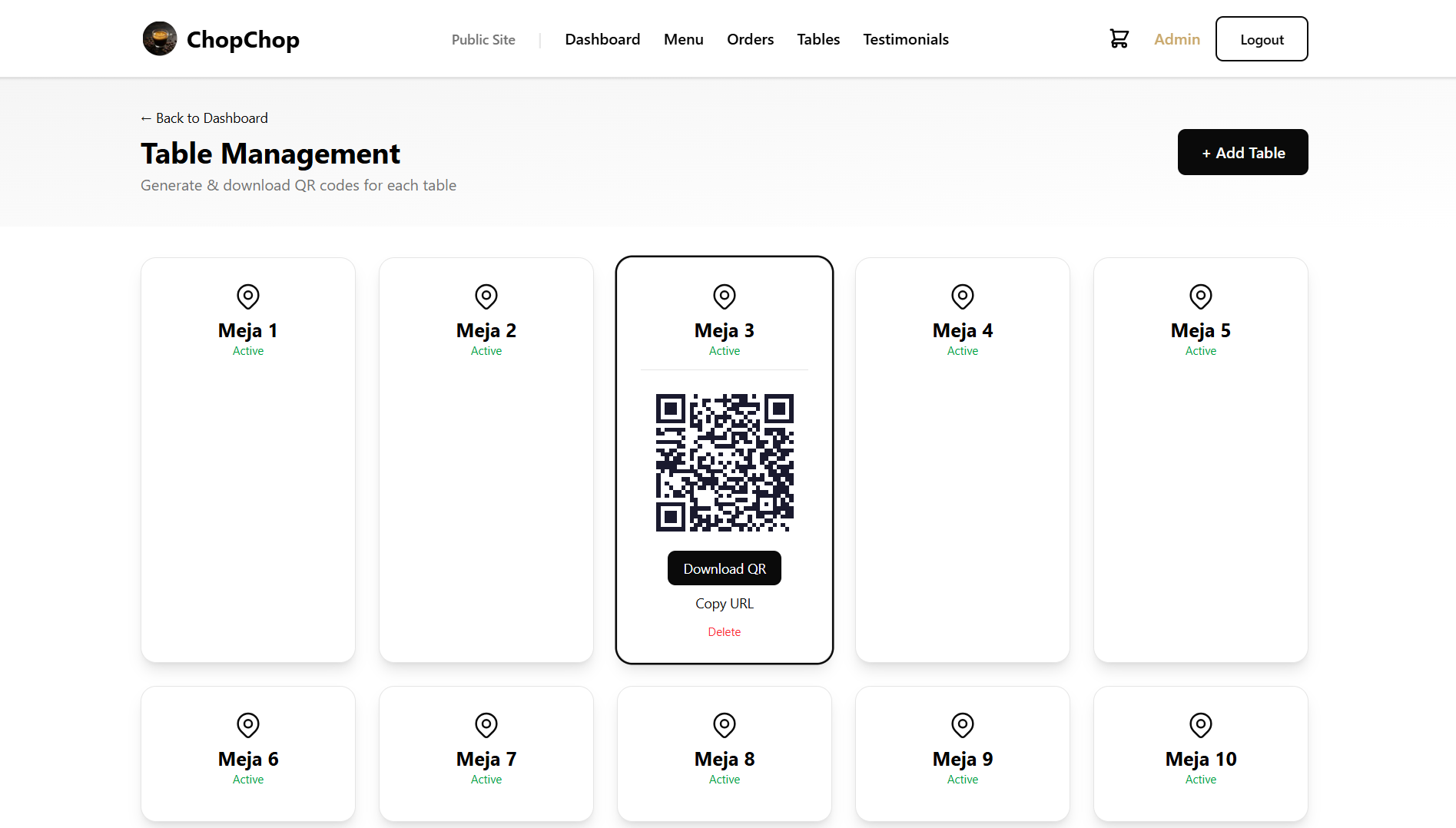Viewport: 1456px width, 828px height.
Task: Click the + Add Table button
Action: pos(1242,152)
